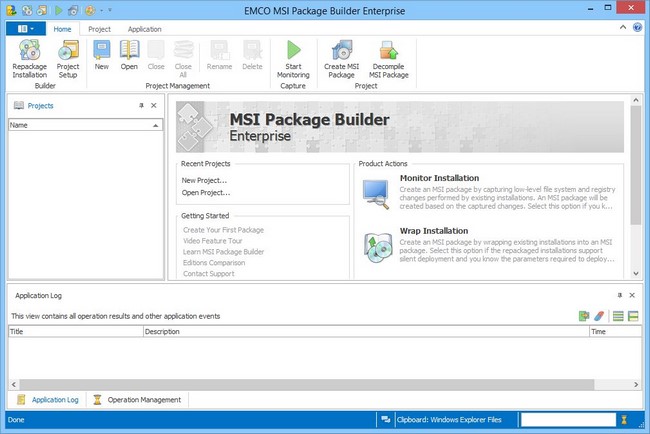This screenshot has height=434, width=650.
Task: Click log scrollbar left arrow
Action: tap(14, 385)
